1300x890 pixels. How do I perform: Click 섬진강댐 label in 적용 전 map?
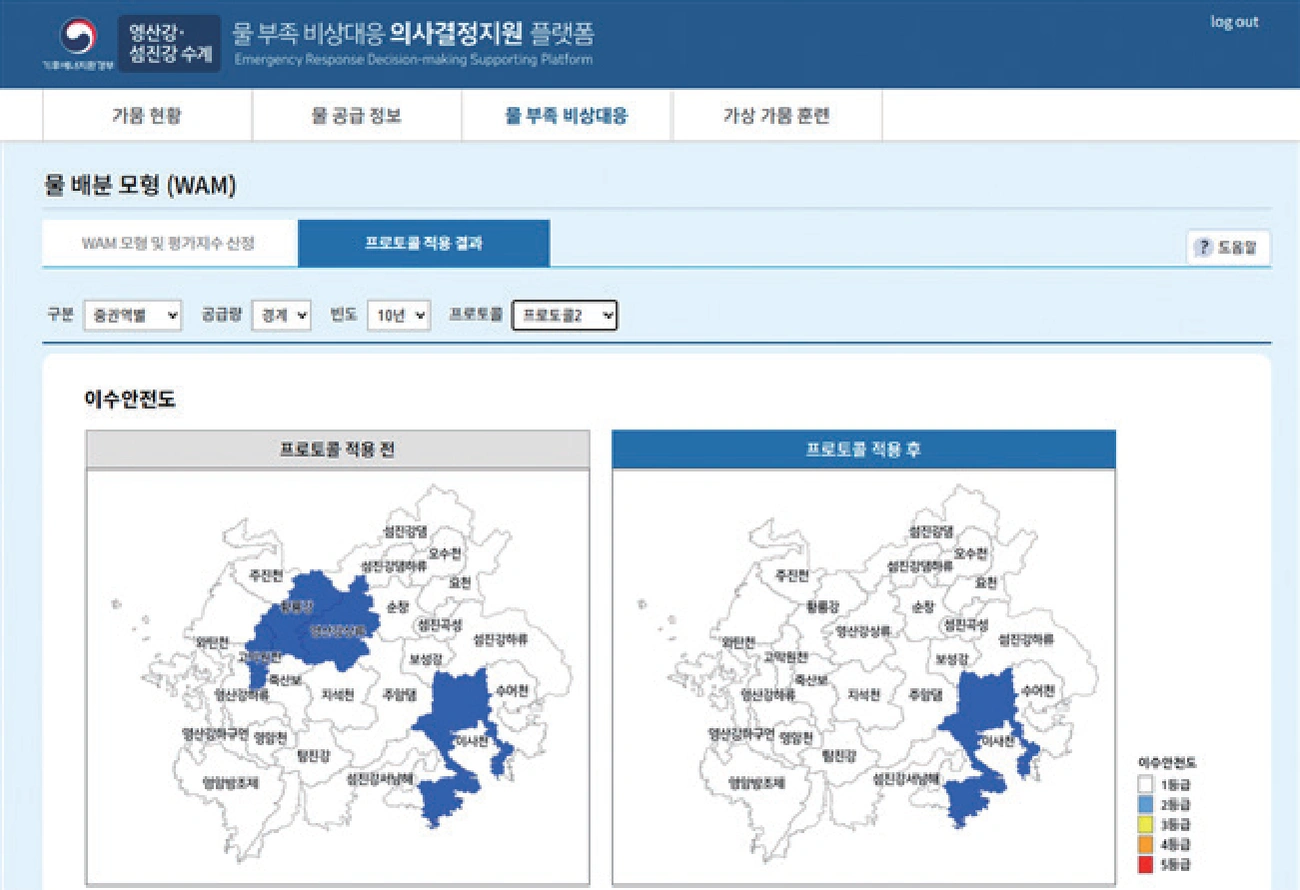coord(404,532)
